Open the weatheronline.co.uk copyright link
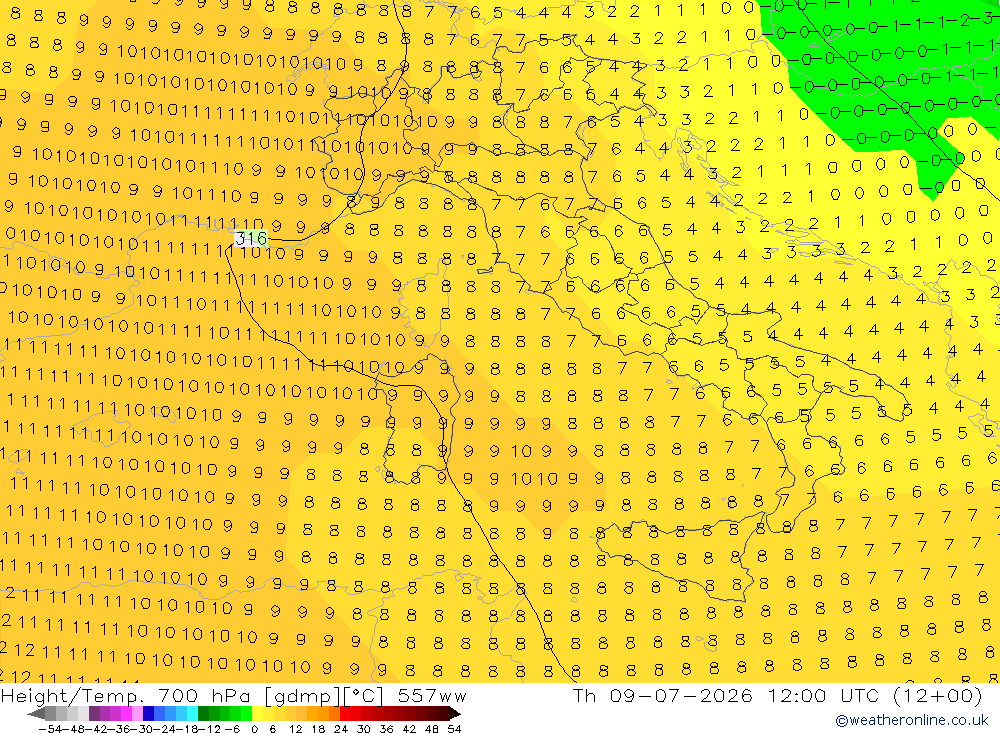 click(x=912, y=720)
